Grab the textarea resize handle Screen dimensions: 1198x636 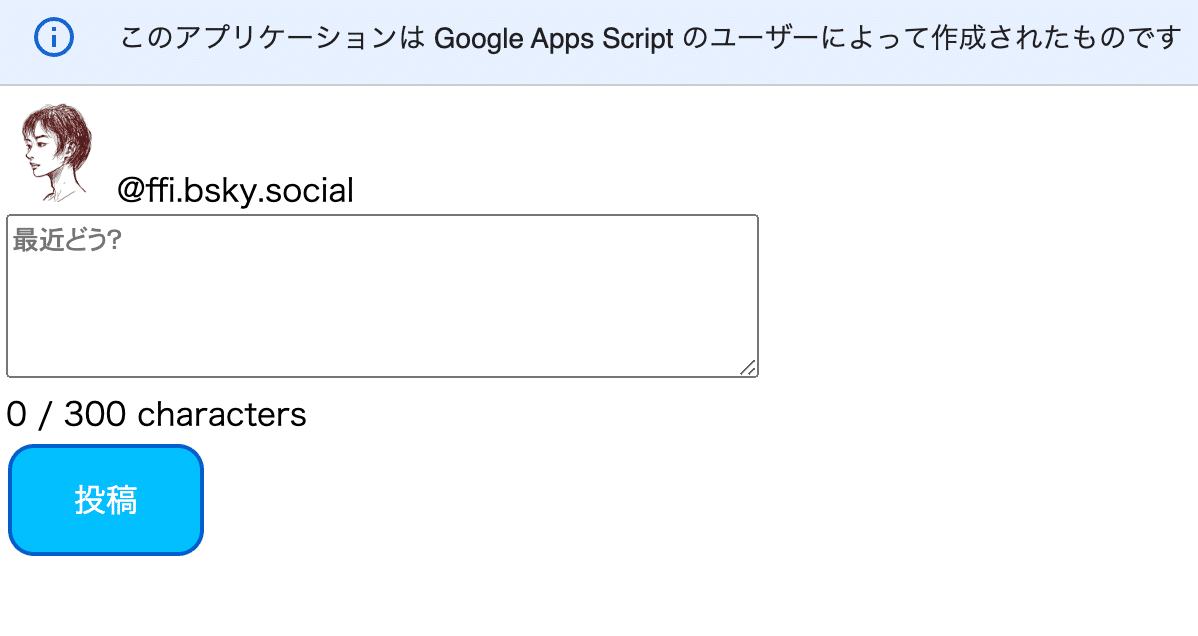748,368
